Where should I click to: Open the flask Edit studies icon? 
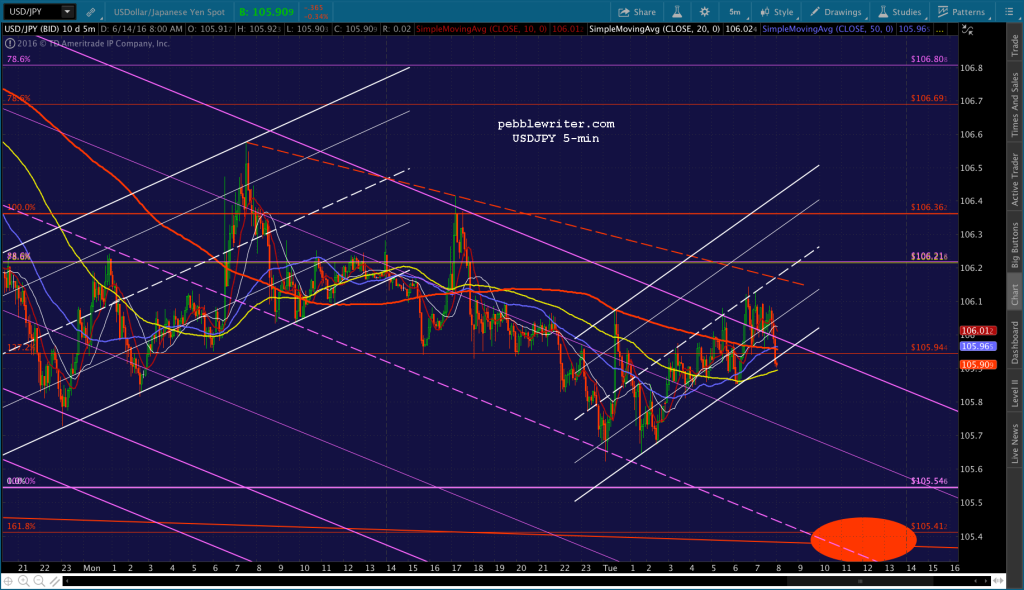[677, 12]
